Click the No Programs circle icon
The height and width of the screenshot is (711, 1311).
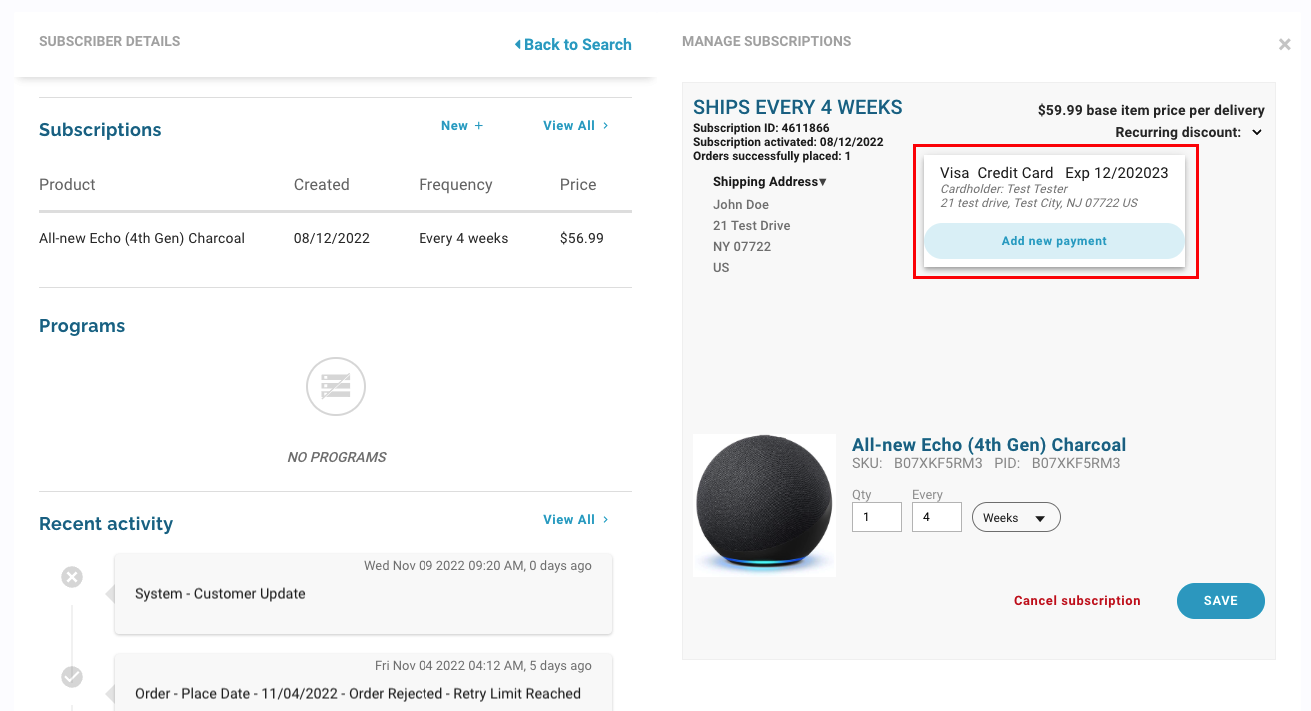[x=336, y=386]
